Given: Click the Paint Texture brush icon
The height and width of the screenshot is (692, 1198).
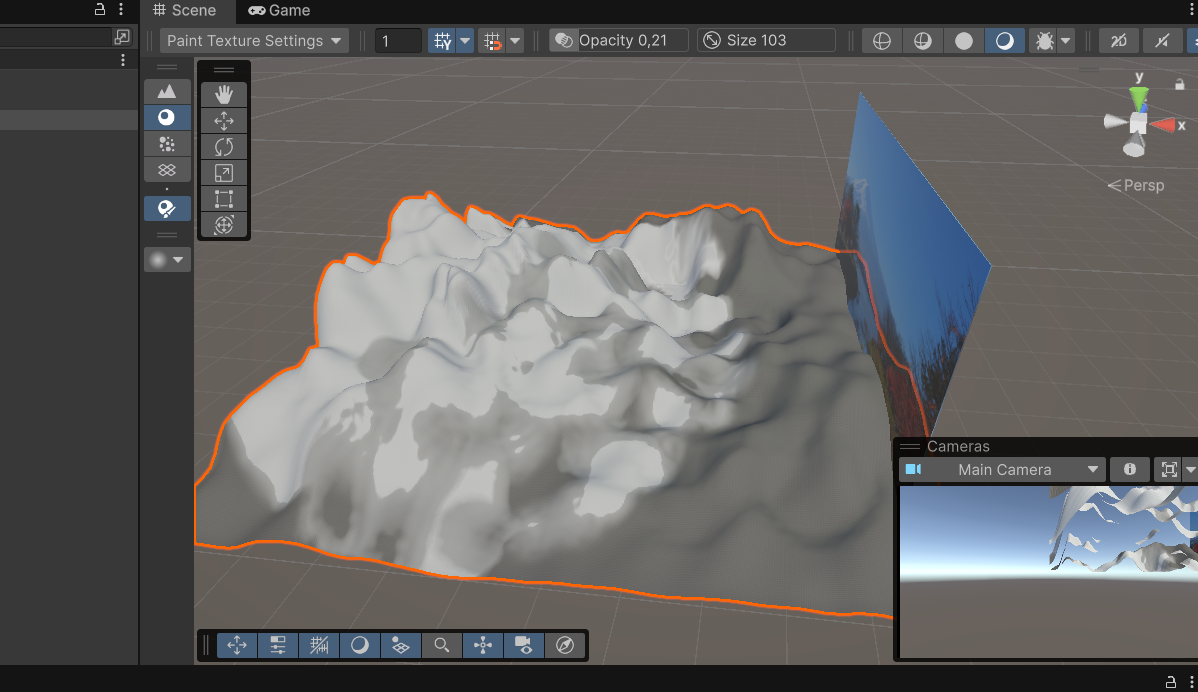Looking at the screenshot, I should point(167,208).
